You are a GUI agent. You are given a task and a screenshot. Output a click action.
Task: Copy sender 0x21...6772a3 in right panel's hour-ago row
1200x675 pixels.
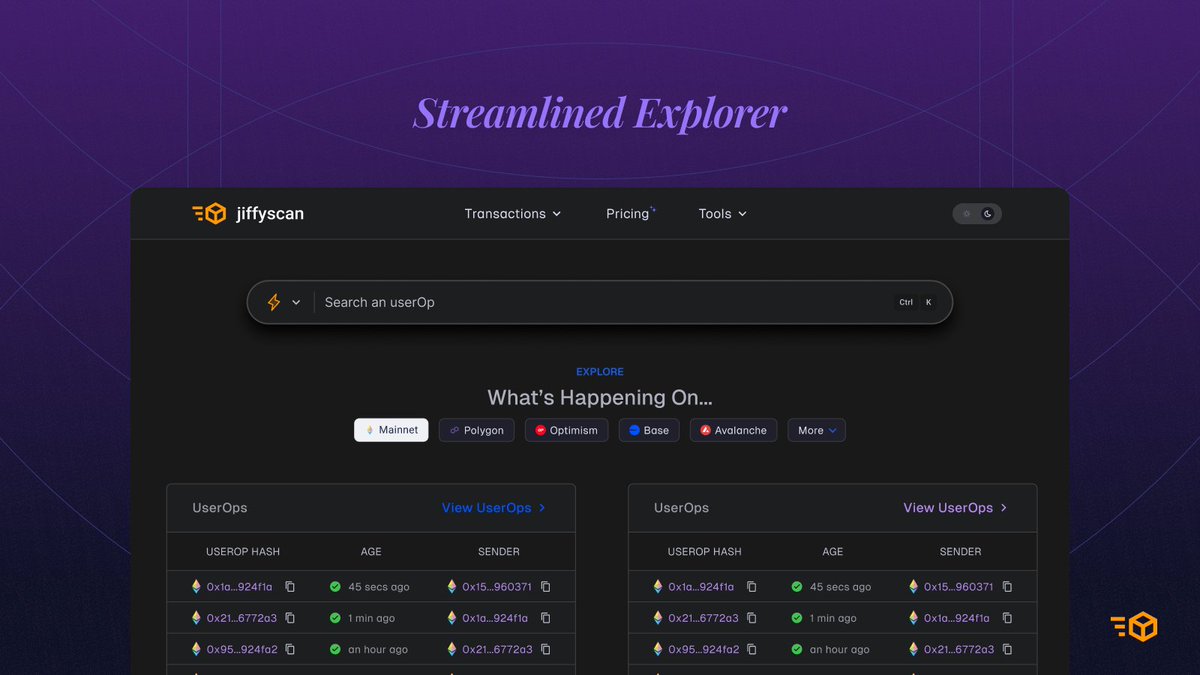point(1008,649)
